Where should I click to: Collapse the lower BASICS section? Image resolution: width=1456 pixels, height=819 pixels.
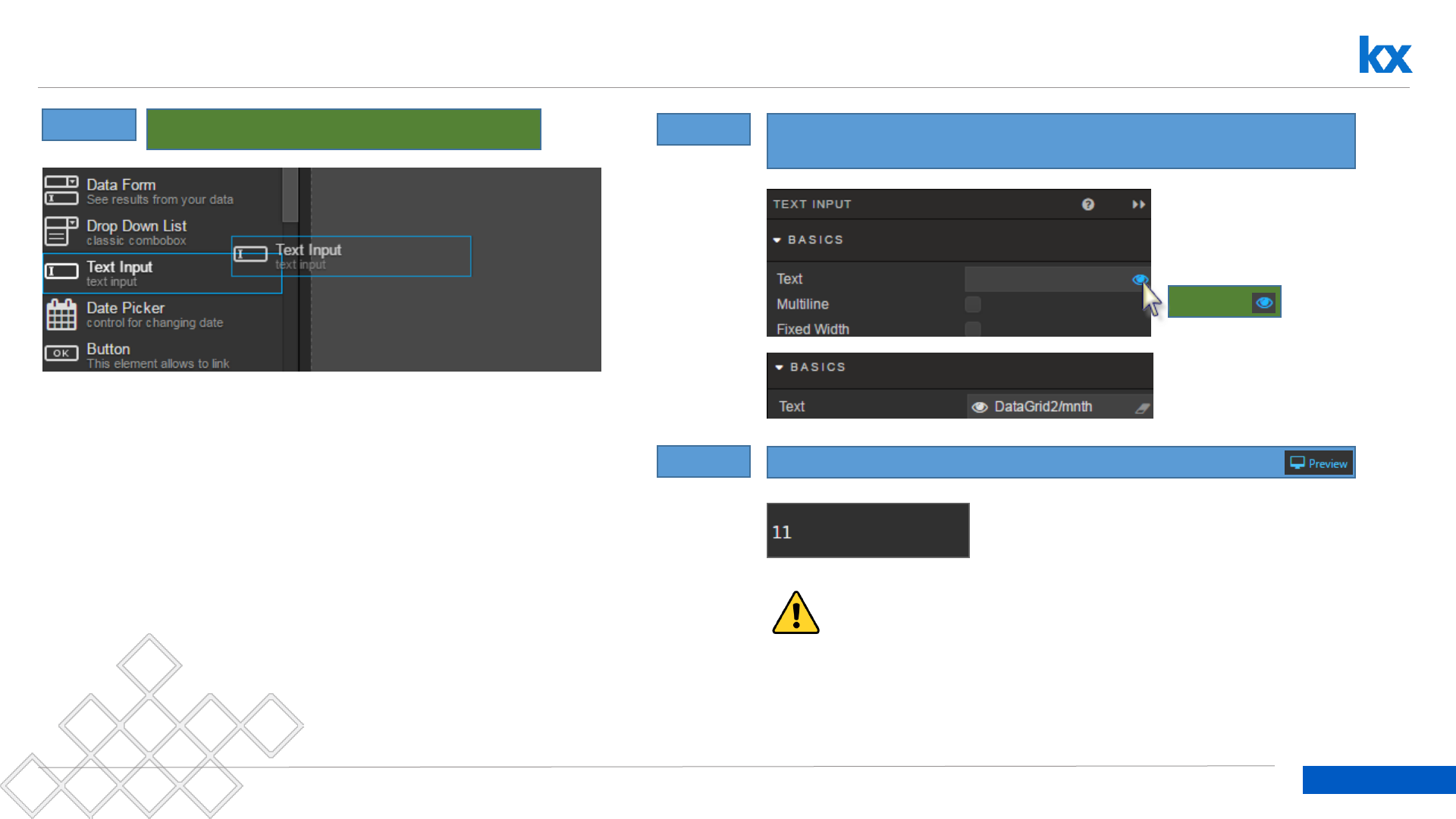(780, 367)
